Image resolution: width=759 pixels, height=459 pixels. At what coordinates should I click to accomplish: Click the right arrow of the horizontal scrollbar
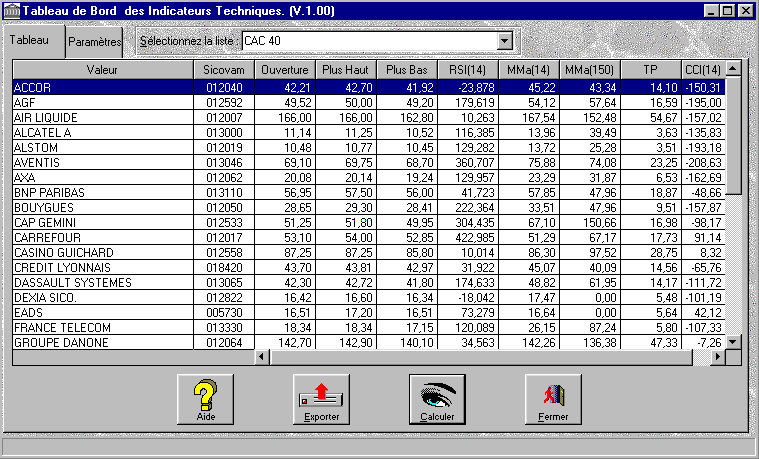tap(718, 357)
